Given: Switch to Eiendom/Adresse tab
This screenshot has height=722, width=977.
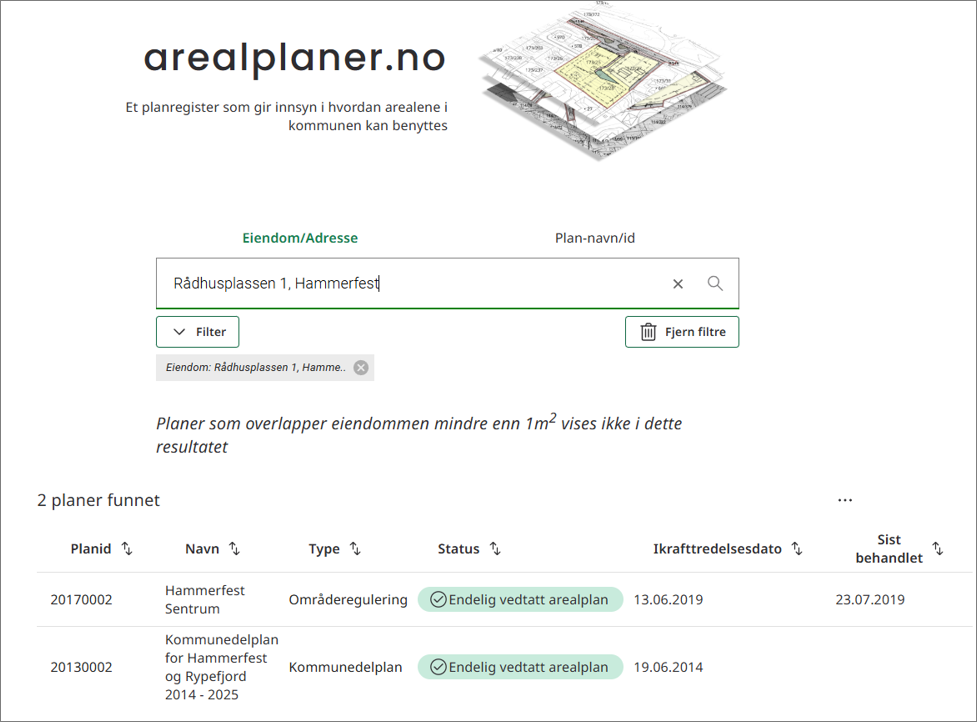Looking at the screenshot, I should click(x=300, y=238).
